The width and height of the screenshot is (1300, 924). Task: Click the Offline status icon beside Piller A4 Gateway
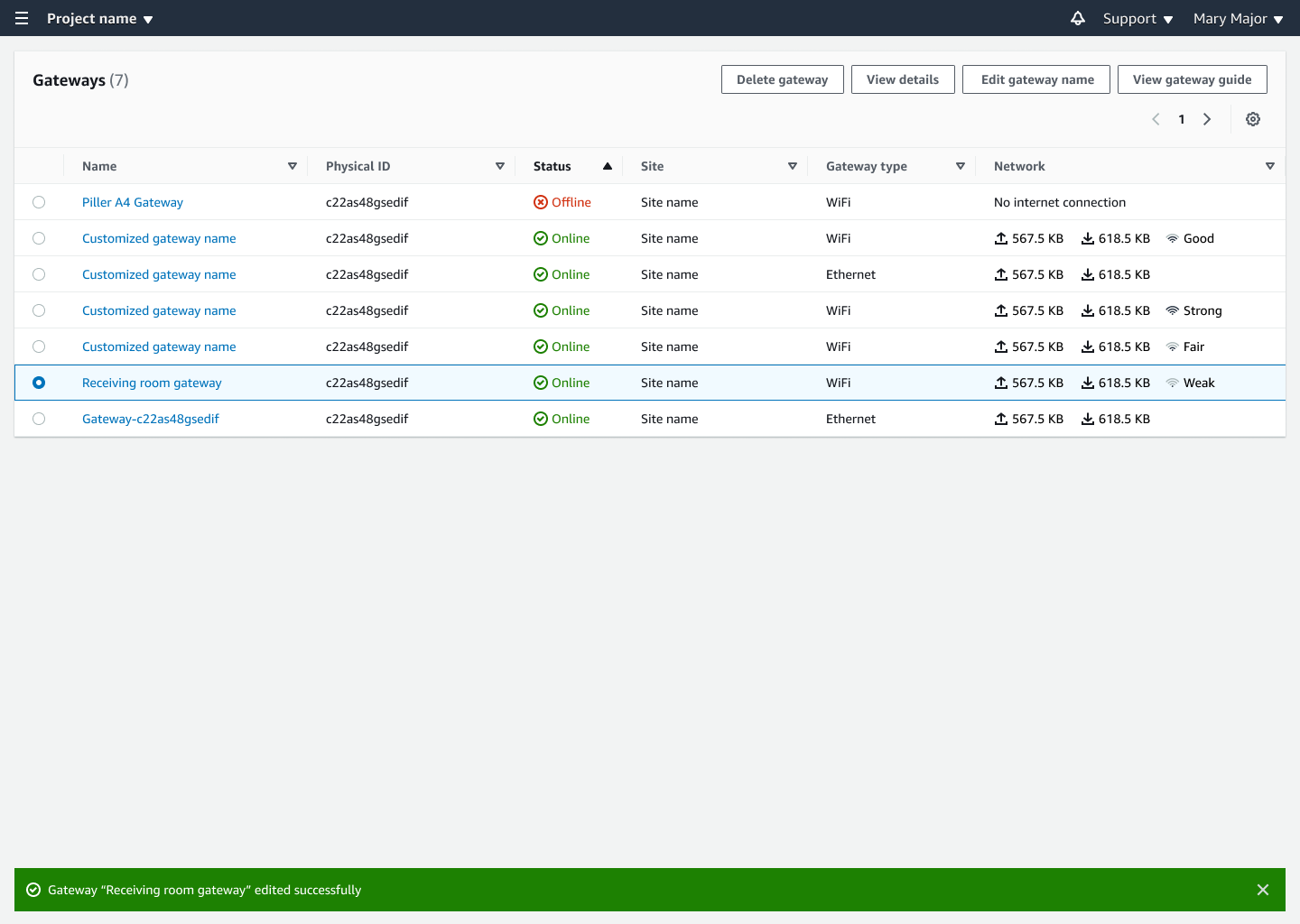point(540,202)
